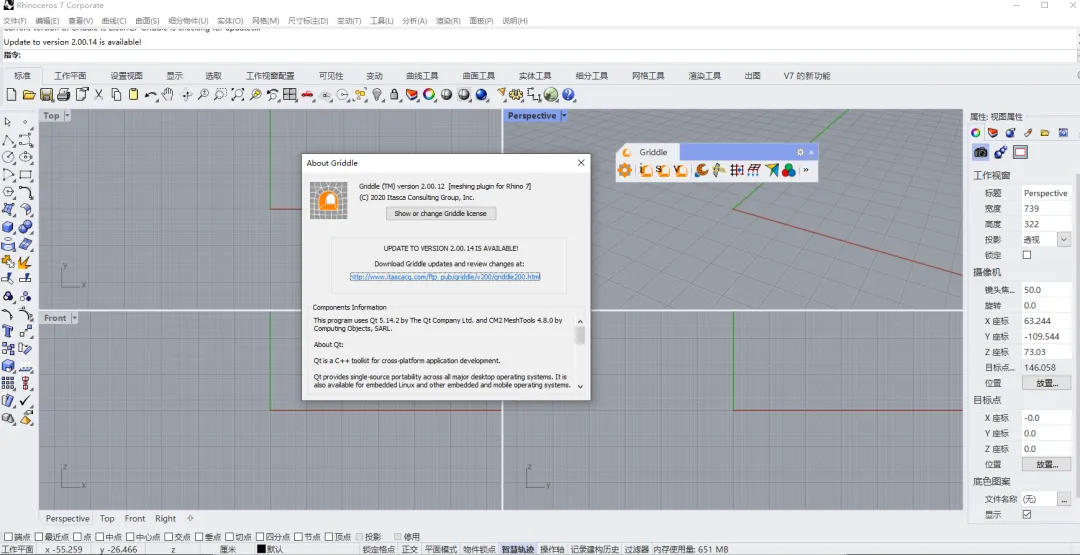The height and width of the screenshot is (555, 1080).
Task: Click the lightbulb hide objects icon
Action: tap(377, 95)
